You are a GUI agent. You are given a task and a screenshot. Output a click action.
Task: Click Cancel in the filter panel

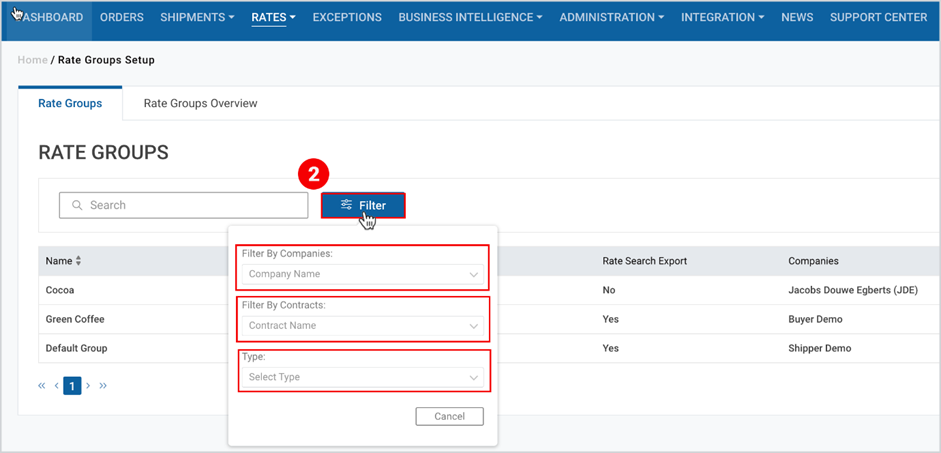coord(449,416)
